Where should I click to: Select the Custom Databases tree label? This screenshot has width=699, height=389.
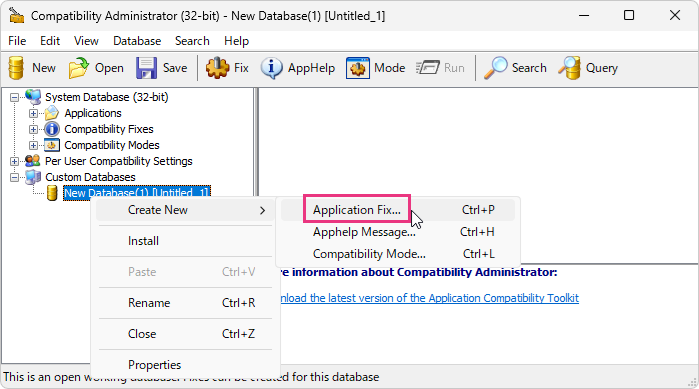tap(90, 177)
